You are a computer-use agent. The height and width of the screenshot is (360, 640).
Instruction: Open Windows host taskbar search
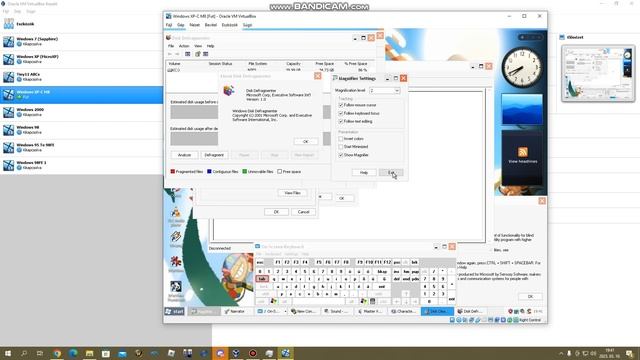tap(24, 353)
